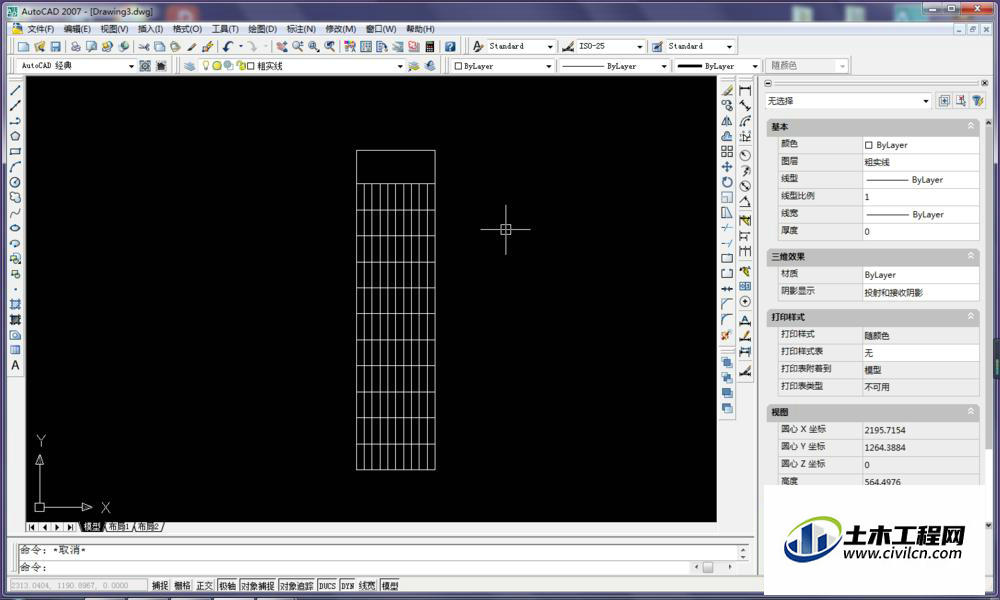This screenshot has height=600, width=1000.
Task: Open the 视图(V) menu
Action: (114, 29)
